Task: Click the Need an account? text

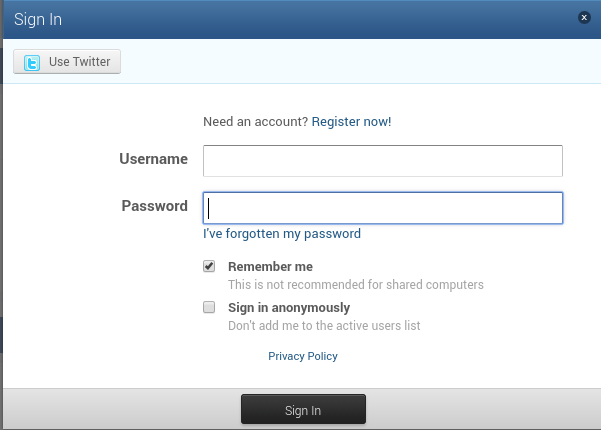Action: (x=255, y=121)
